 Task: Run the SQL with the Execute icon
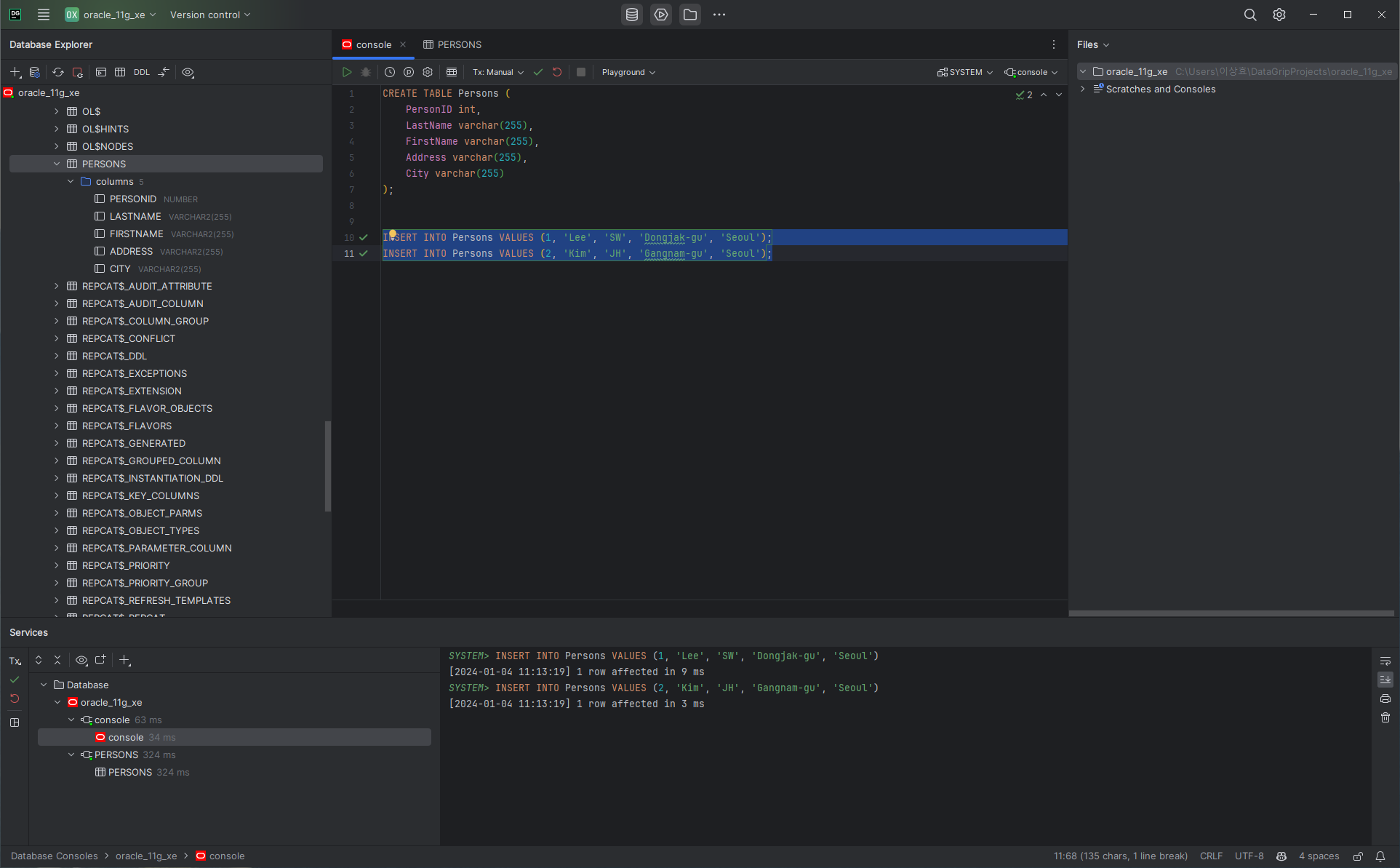pos(347,72)
